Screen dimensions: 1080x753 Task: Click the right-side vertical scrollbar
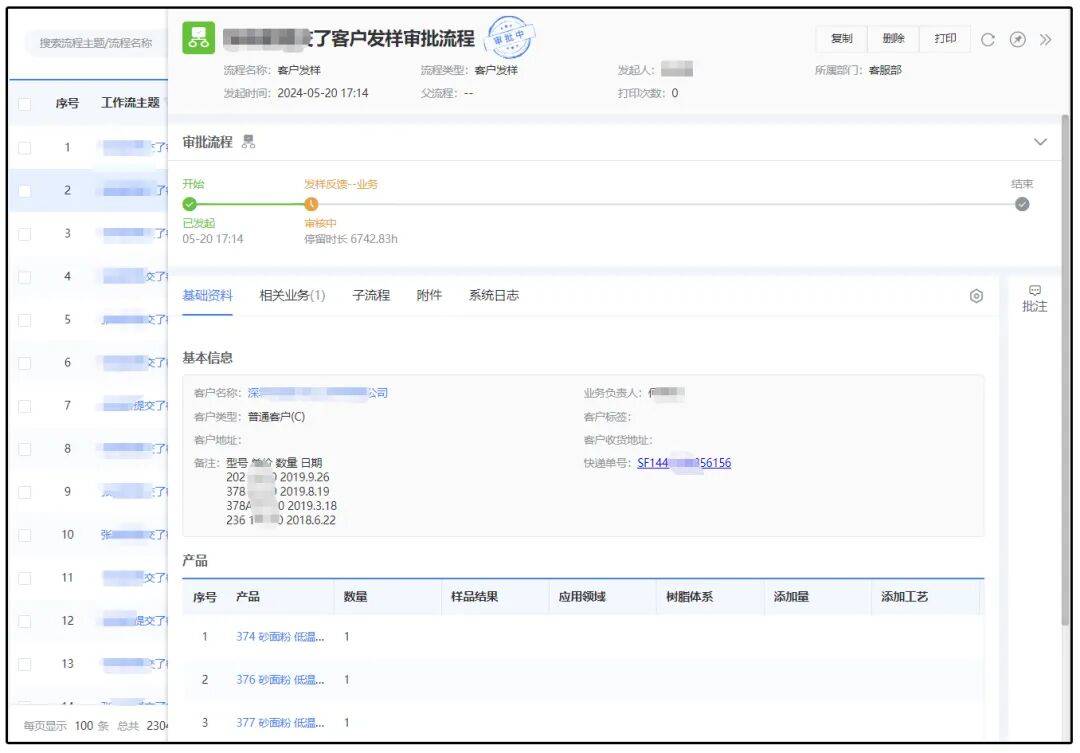1065,372
